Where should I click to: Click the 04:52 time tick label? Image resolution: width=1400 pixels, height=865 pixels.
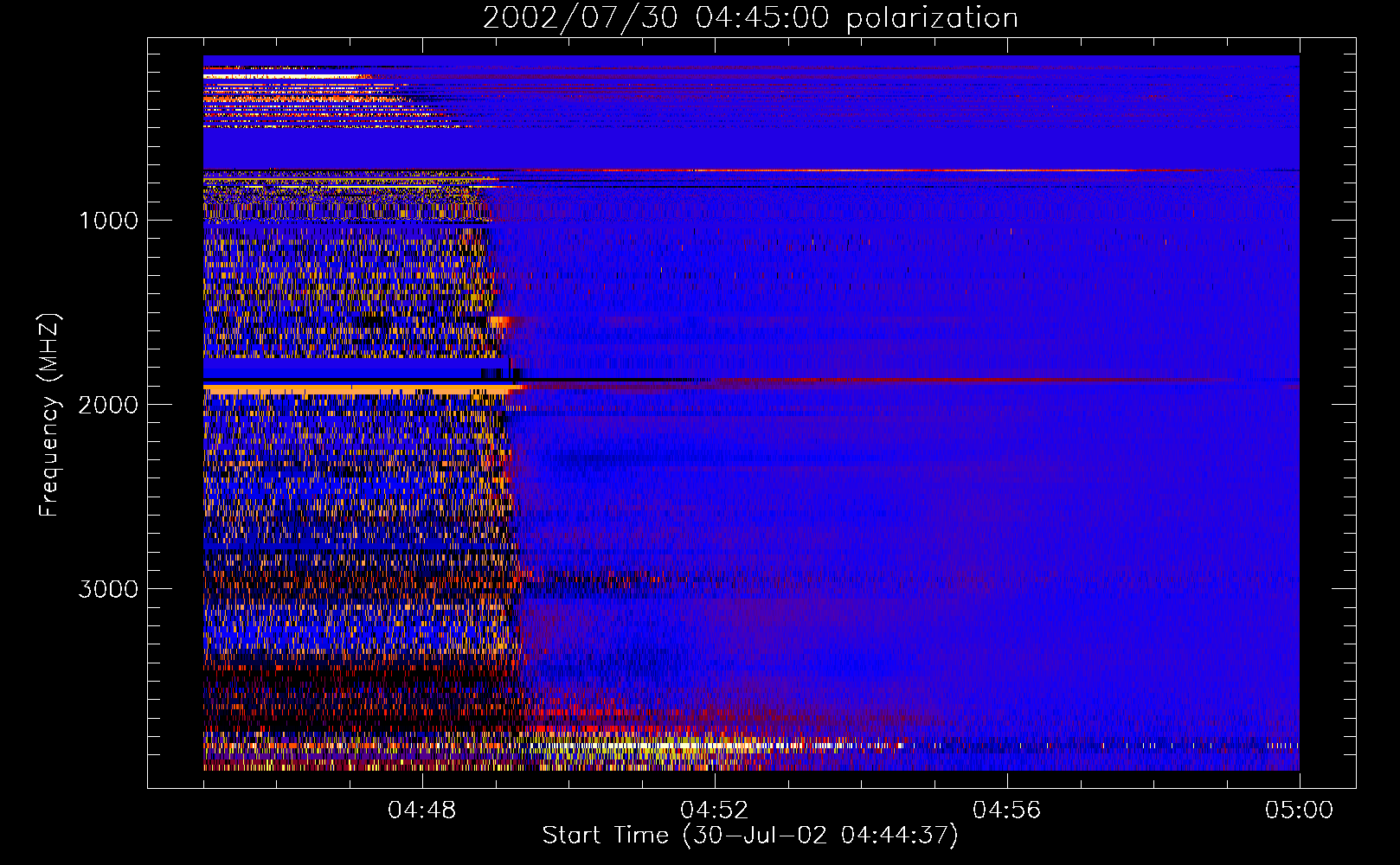click(x=714, y=811)
